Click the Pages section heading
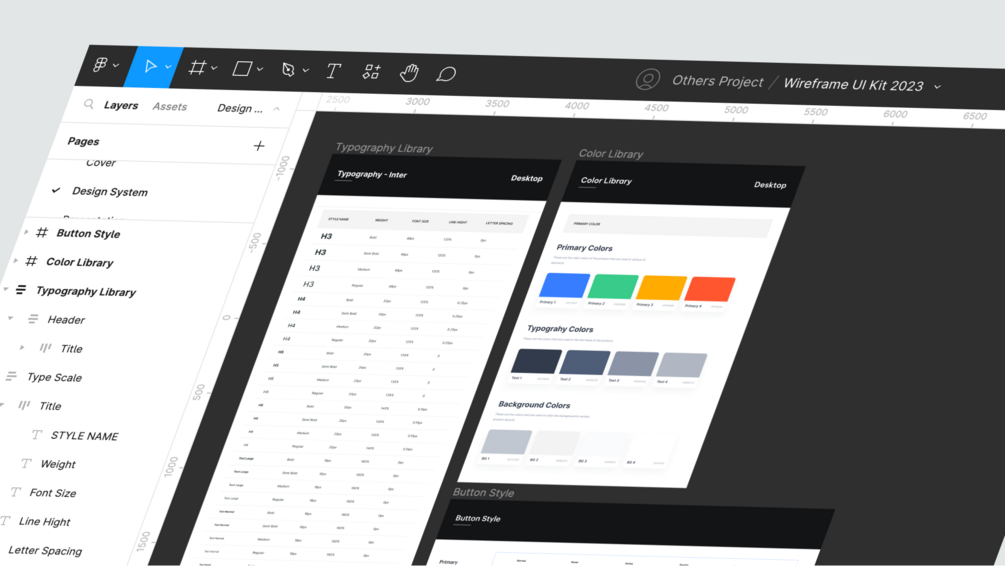Viewport: 1005px width, 566px height. [83, 141]
